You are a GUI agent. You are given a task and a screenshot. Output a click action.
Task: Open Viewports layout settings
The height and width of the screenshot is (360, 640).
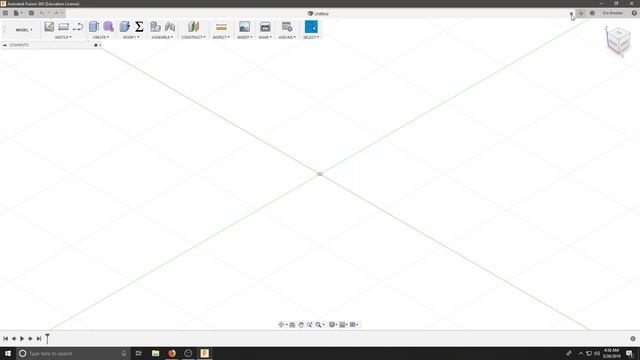coord(353,324)
